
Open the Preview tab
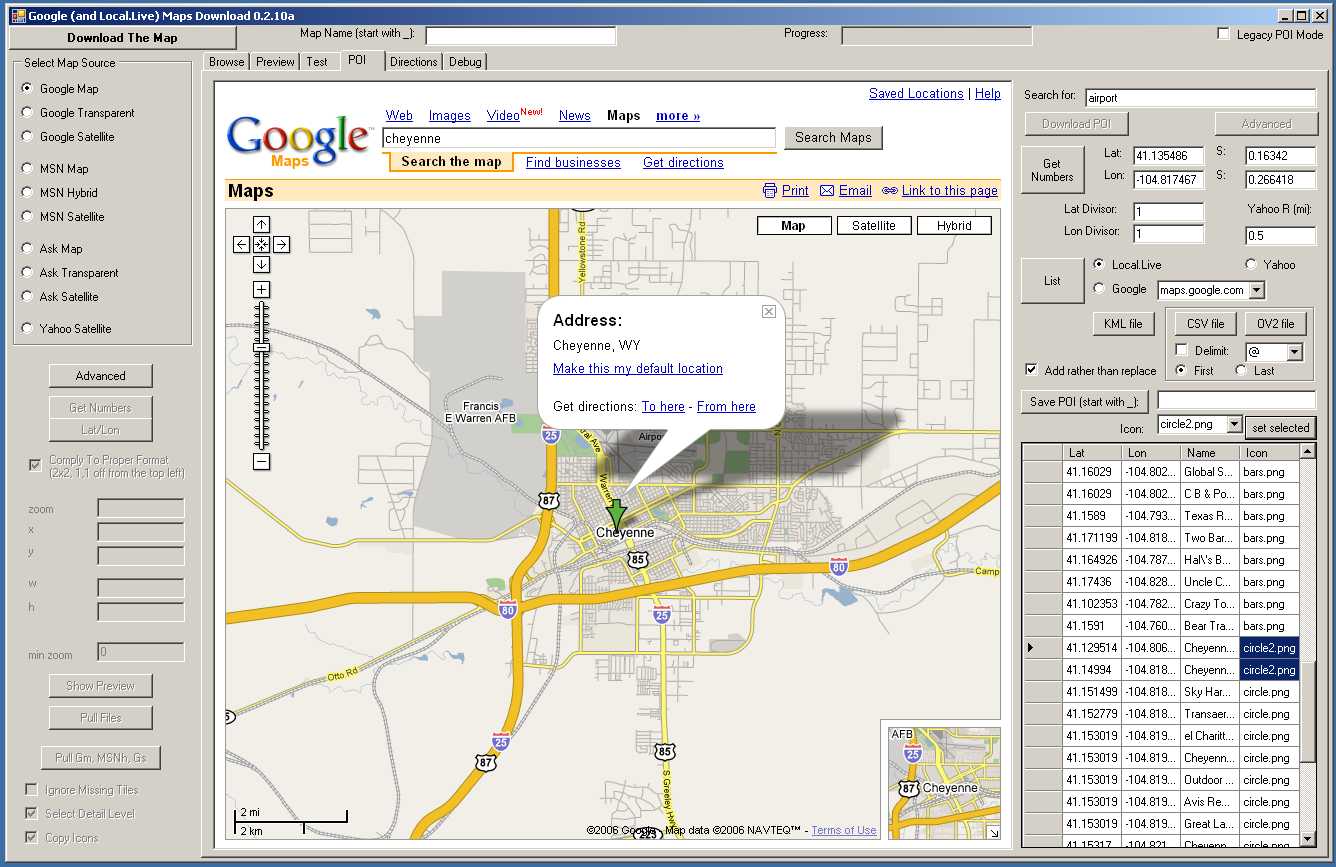(x=275, y=62)
